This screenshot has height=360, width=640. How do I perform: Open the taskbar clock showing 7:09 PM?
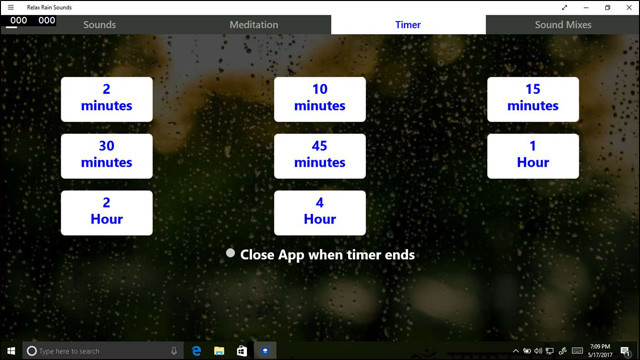click(x=600, y=351)
